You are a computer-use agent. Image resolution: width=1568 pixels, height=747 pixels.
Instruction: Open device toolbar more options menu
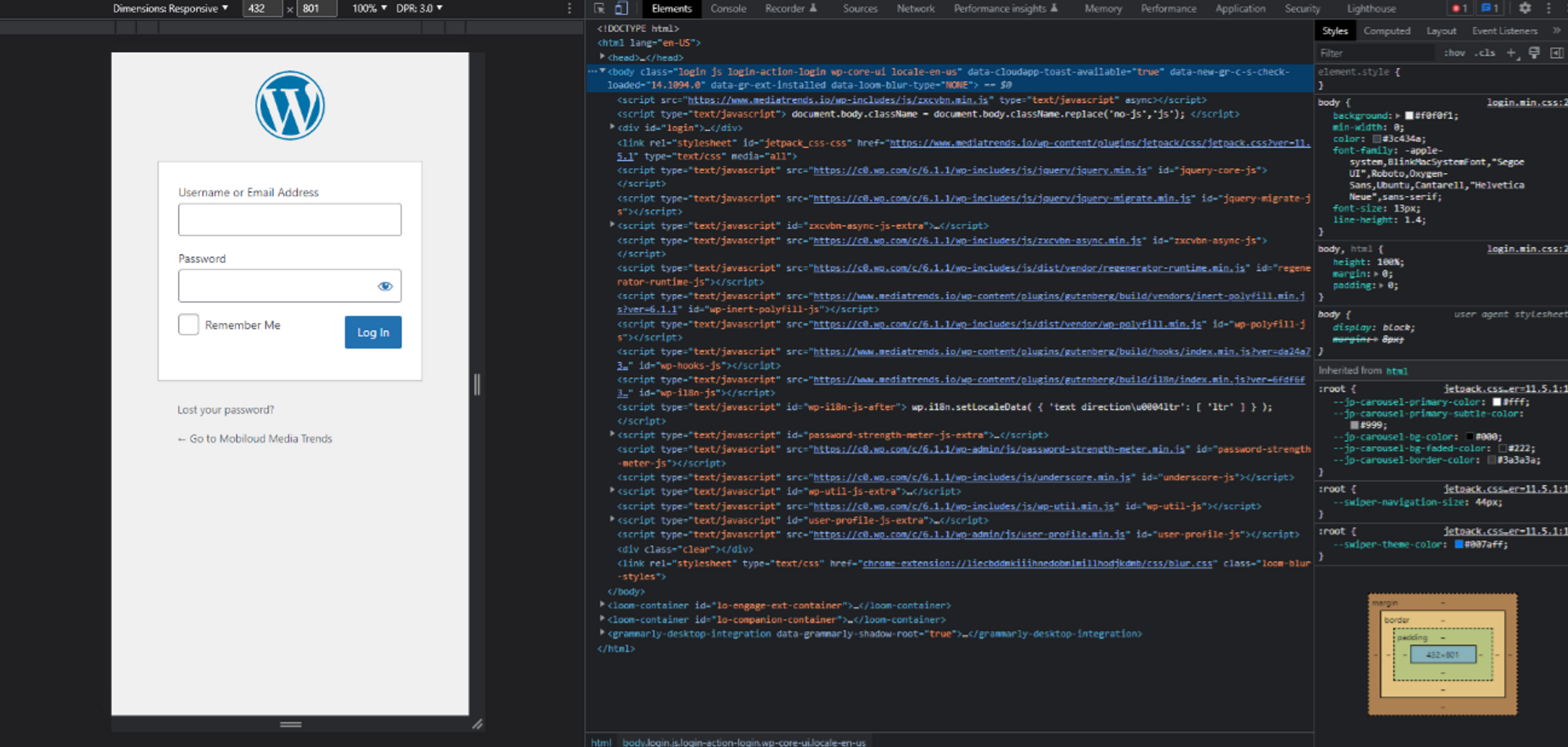pyautogui.click(x=569, y=9)
